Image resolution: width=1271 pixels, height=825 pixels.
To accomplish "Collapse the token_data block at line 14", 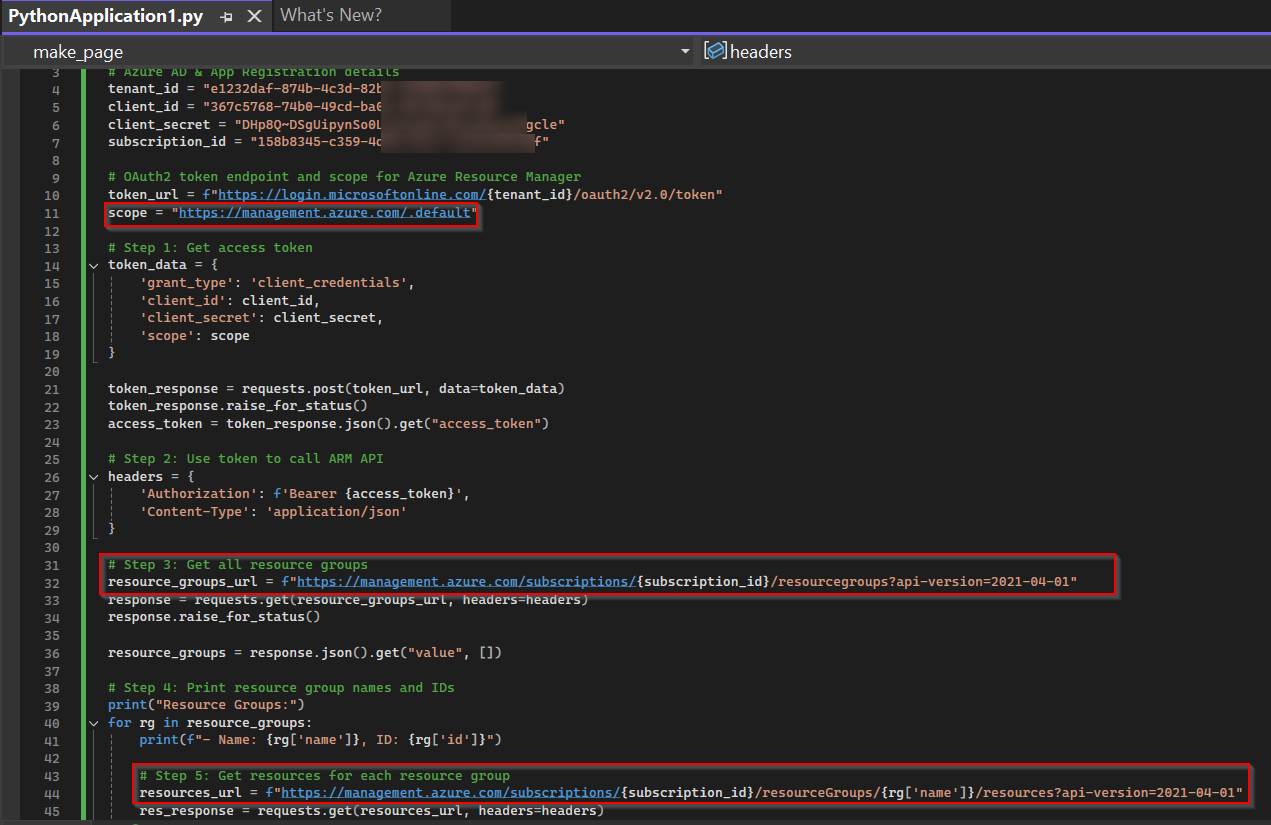I will tap(93, 265).
